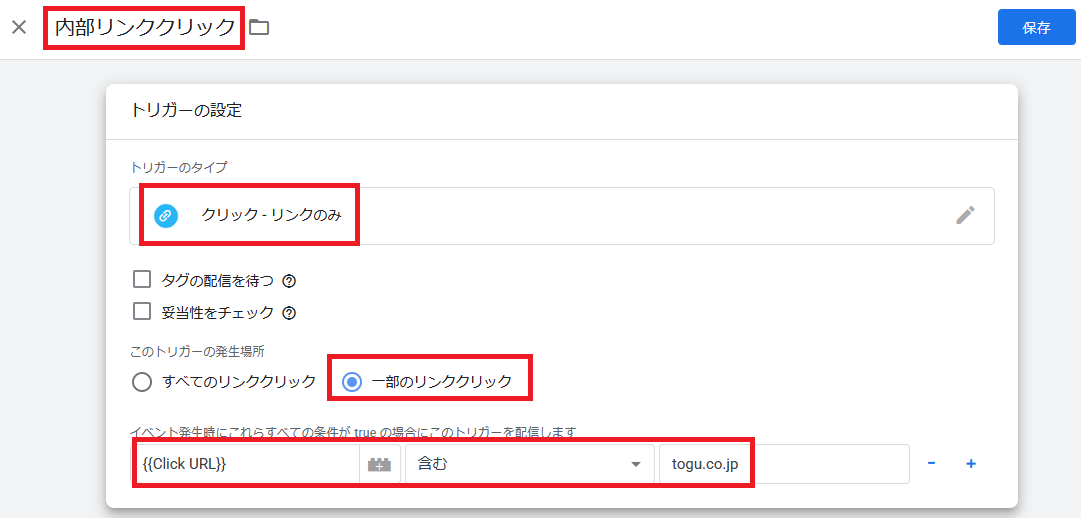1081x518 pixels.
Task: Click the トリガーの設定 card header
Action: point(186,110)
